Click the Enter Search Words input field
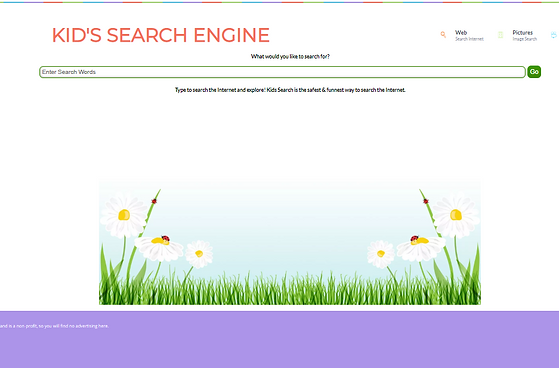Viewport: 559px width, 368px height. pyautogui.click(x=282, y=72)
